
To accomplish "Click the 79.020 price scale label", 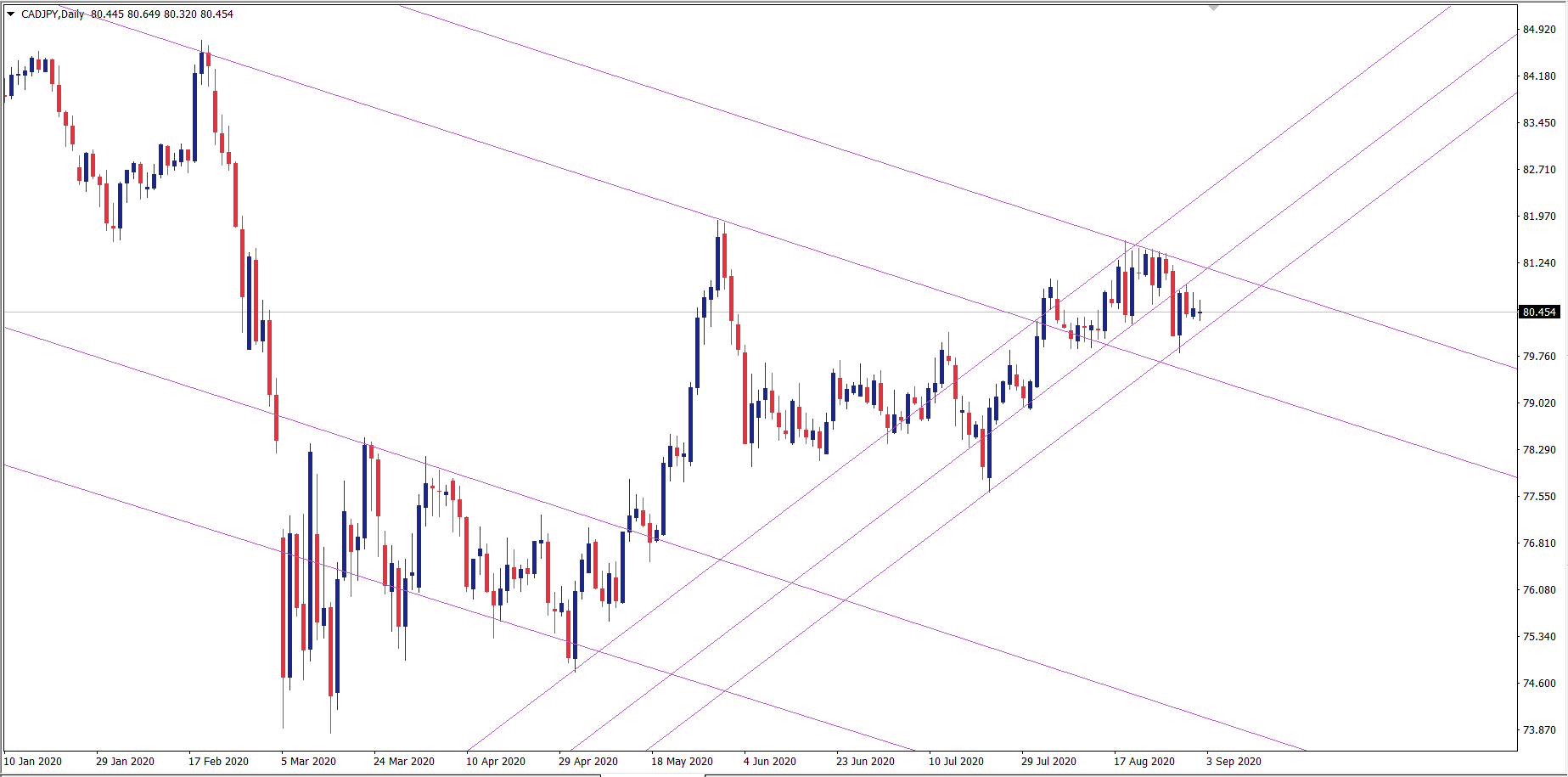I will pos(1539,403).
